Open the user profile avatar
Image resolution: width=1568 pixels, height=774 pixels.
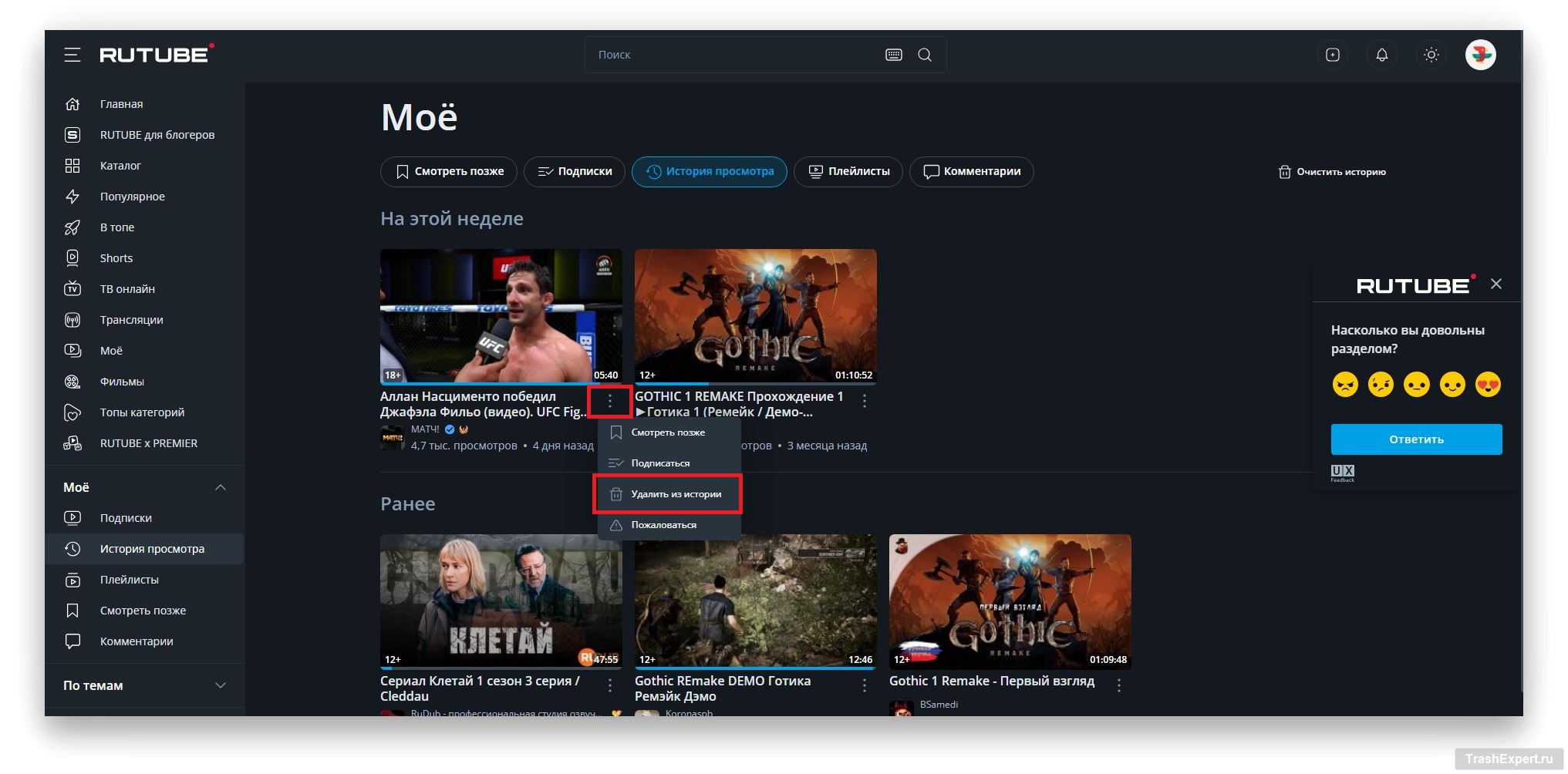coord(1479,55)
